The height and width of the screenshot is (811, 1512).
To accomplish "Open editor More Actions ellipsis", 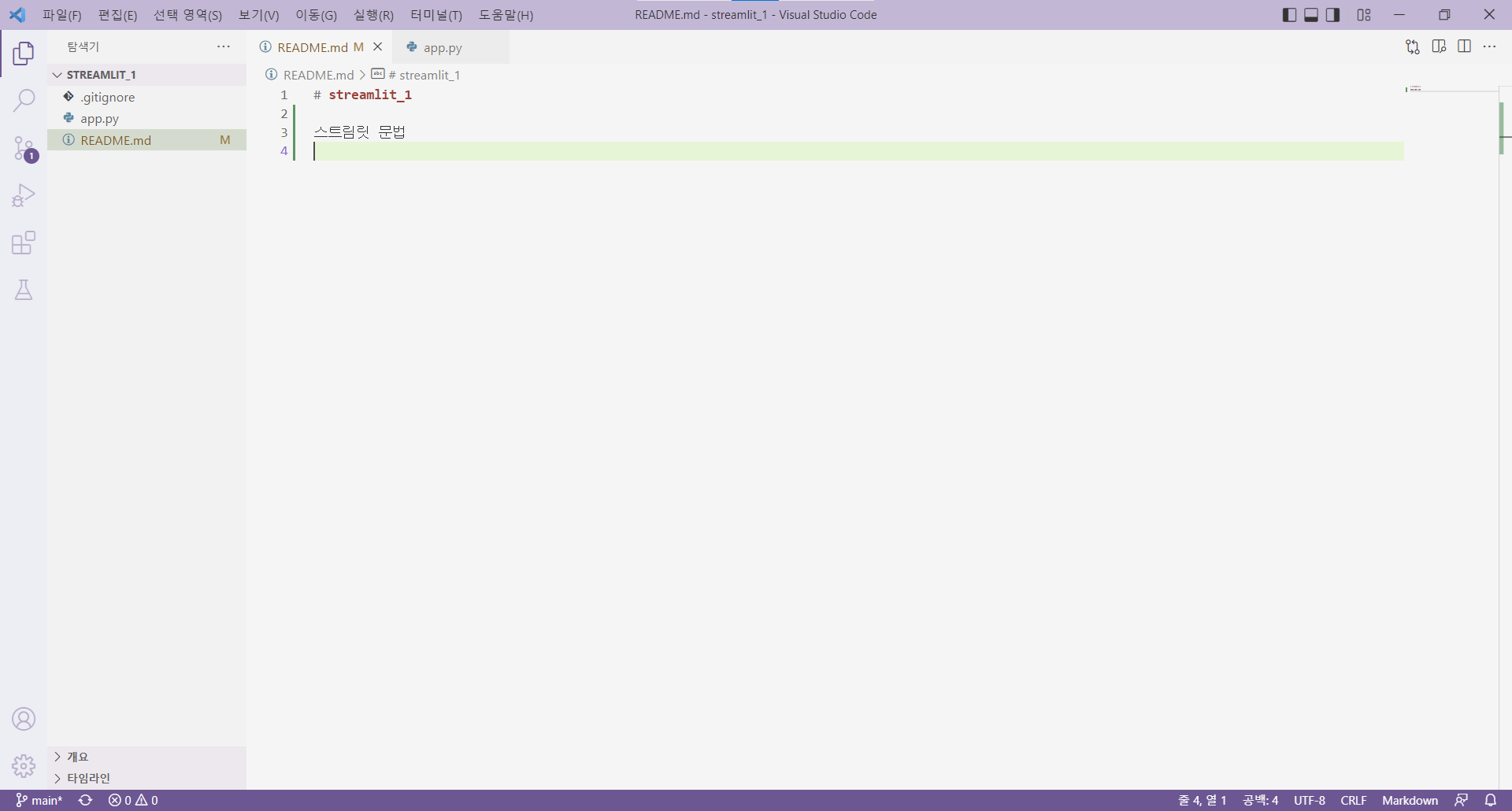I will tap(1490, 47).
